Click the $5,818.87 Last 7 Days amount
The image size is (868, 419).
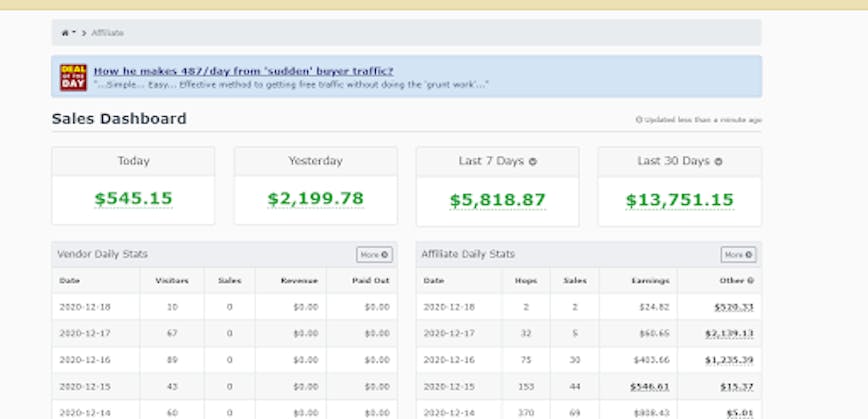[498, 200]
